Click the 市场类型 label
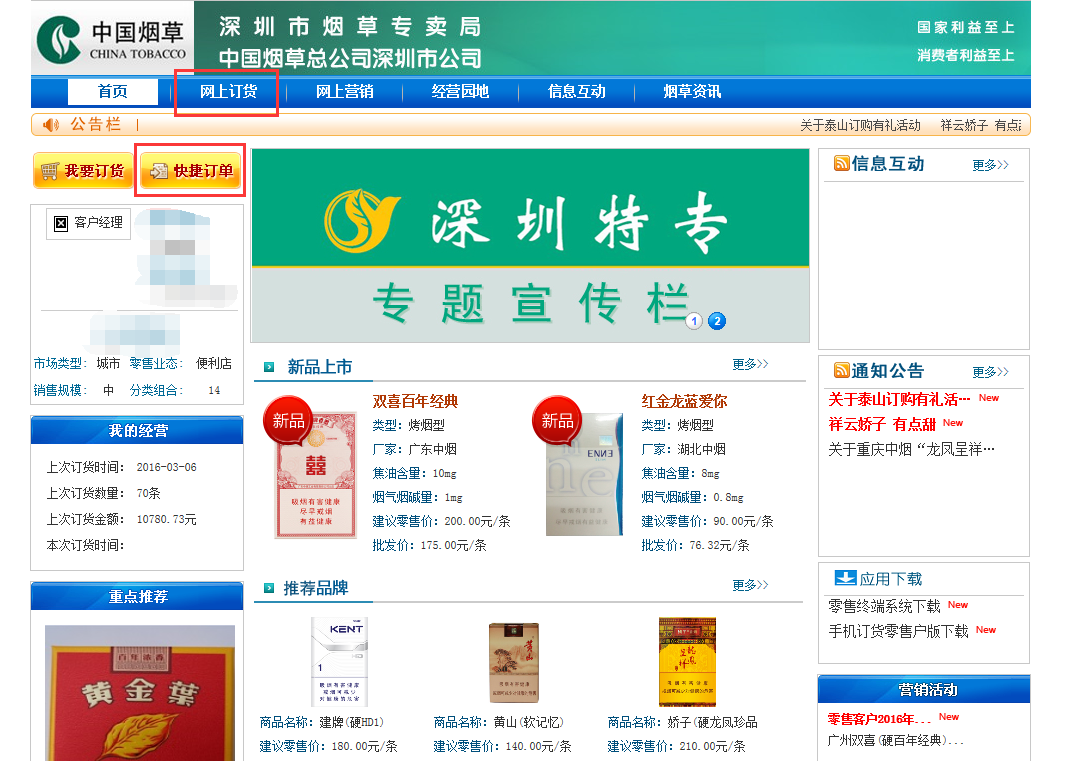Viewport: 1068px width, 761px height. tap(61, 364)
